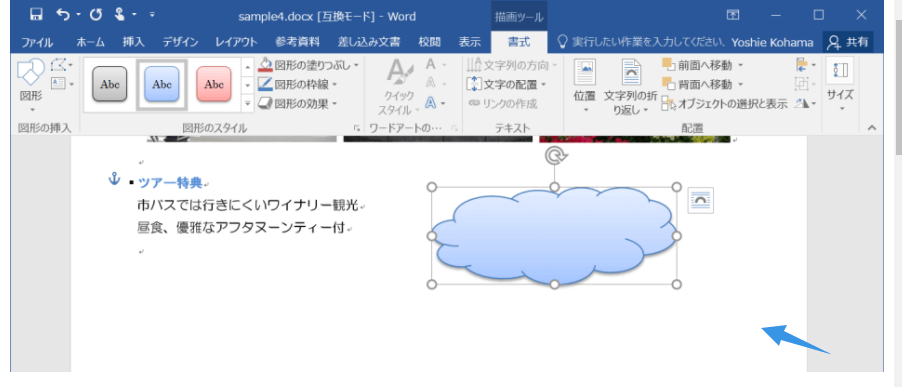Open オブジェクトの選択と表示 pane
Screen dimensions: 902x387
(x=724, y=104)
